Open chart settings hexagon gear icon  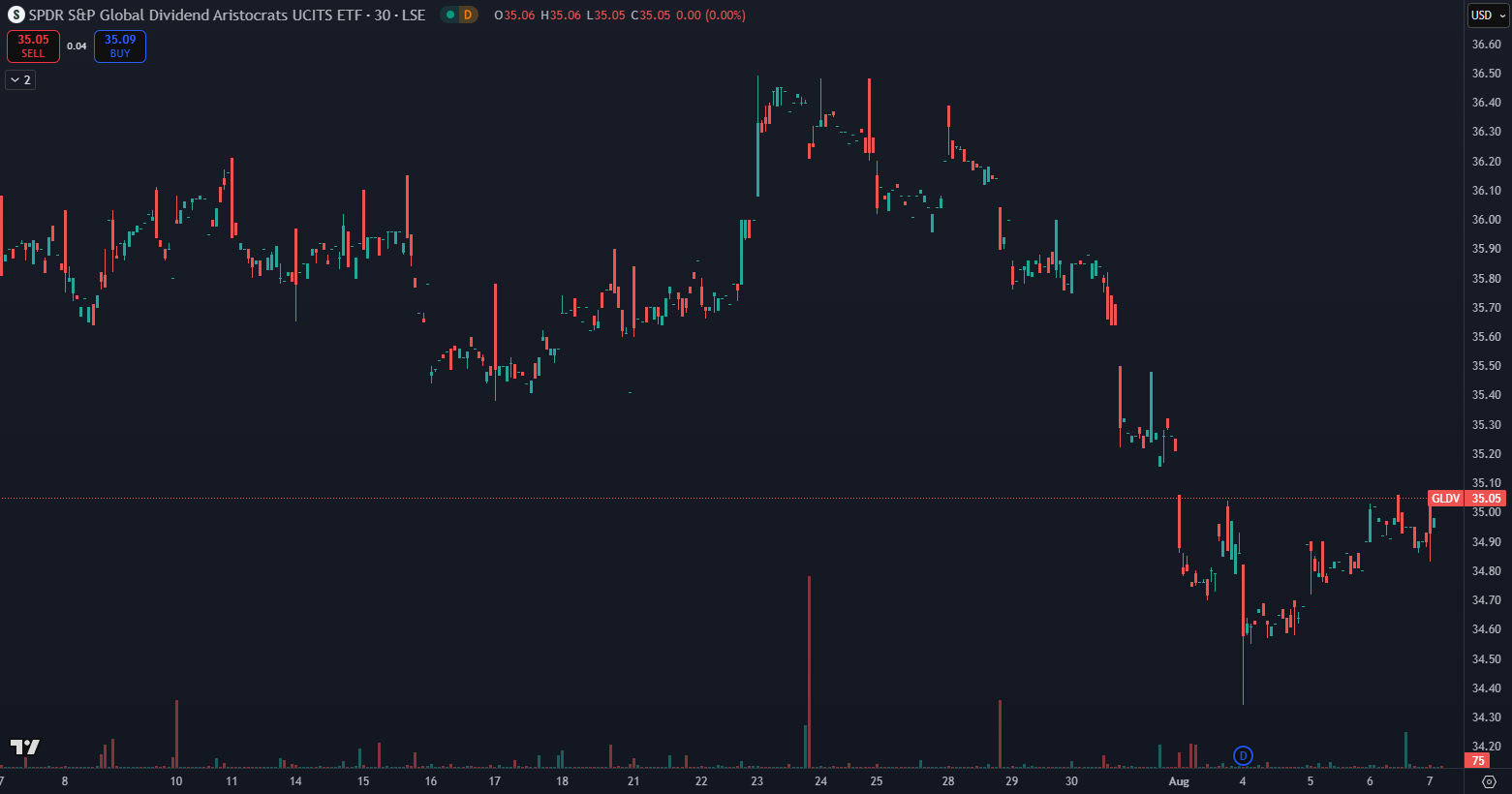coord(1489,781)
